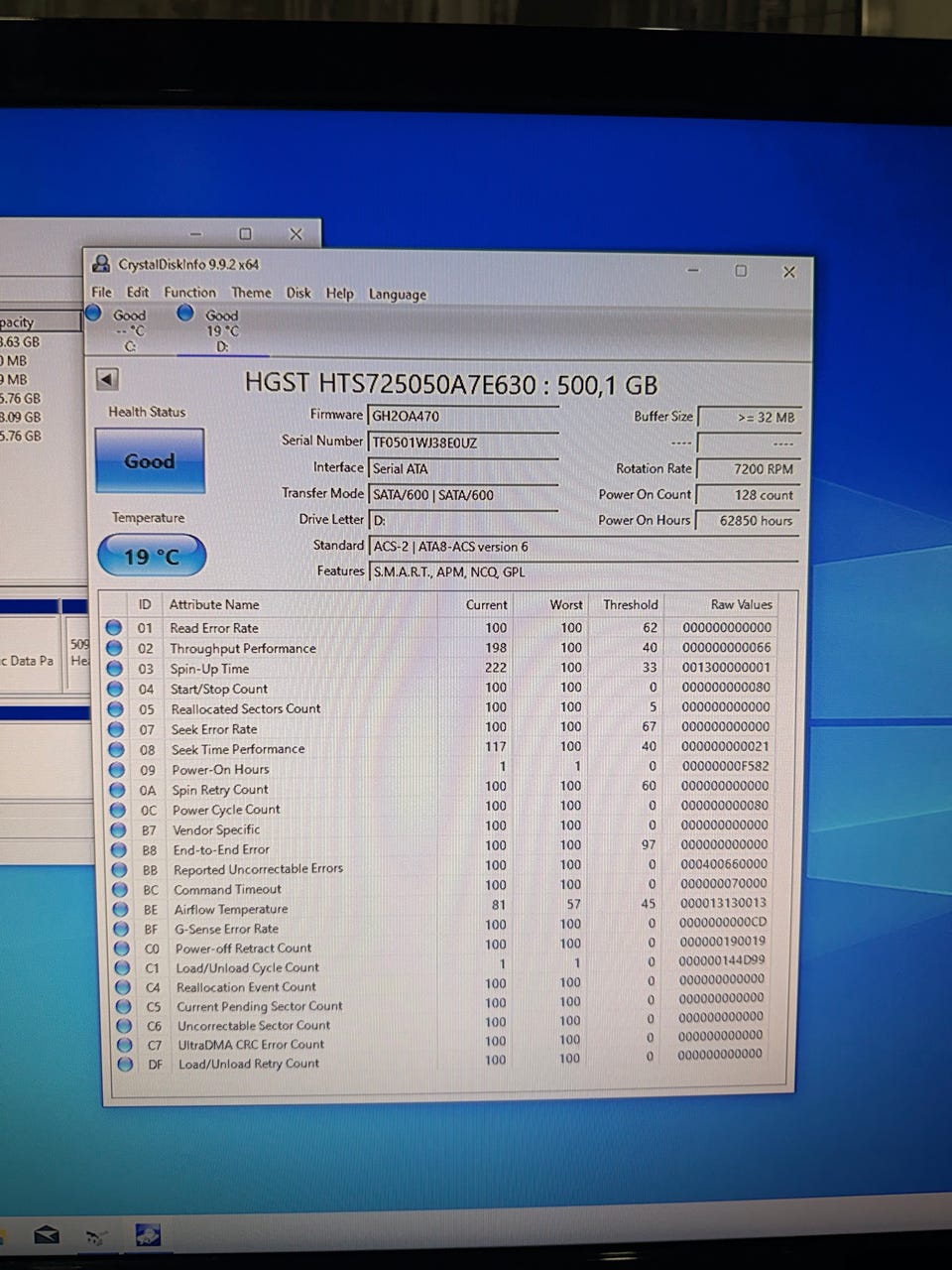
Task: Click the Command Timeout status circle
Action: tap(120, 890)
